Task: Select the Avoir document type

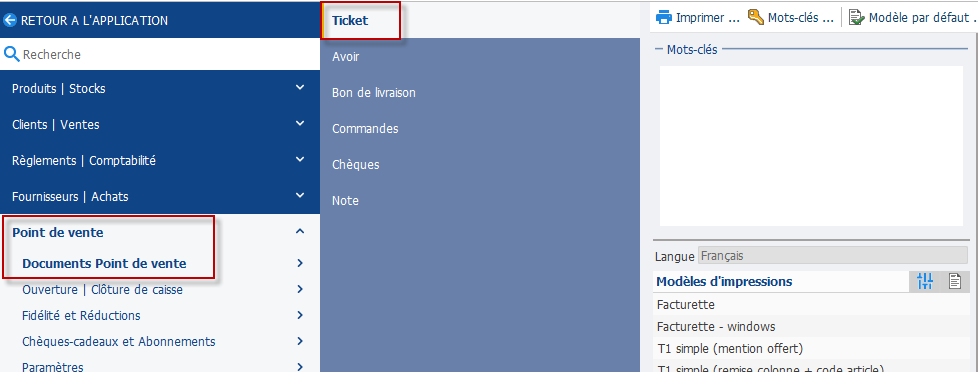Action: point(346,57)
